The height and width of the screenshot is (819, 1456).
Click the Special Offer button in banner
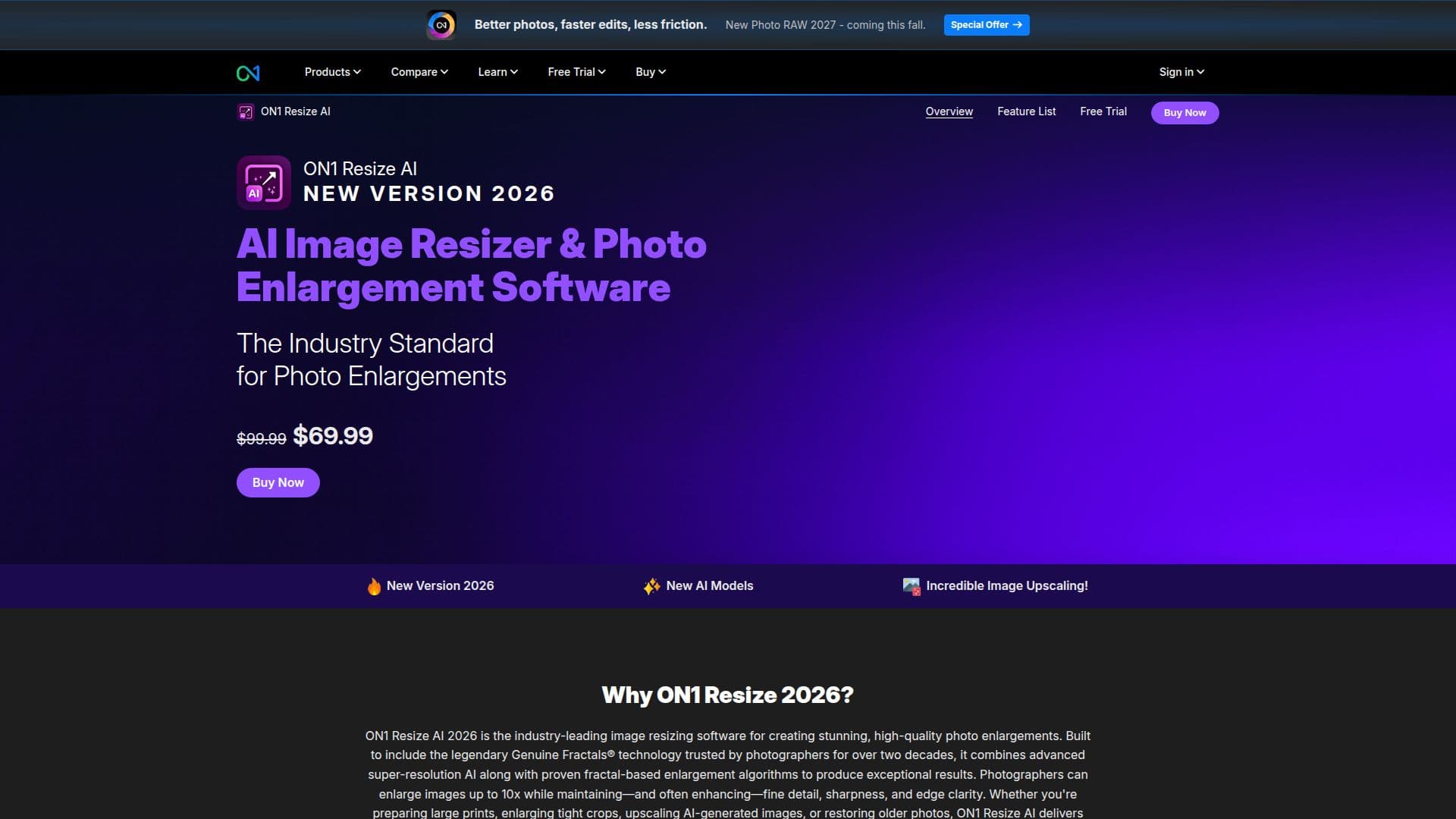coord(986,25)
